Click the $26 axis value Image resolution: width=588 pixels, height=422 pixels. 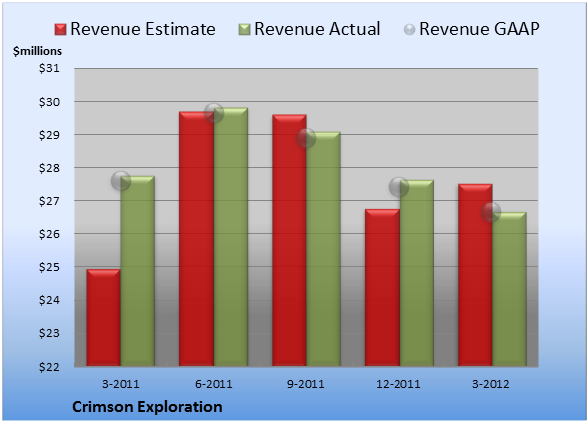point(49,234)
